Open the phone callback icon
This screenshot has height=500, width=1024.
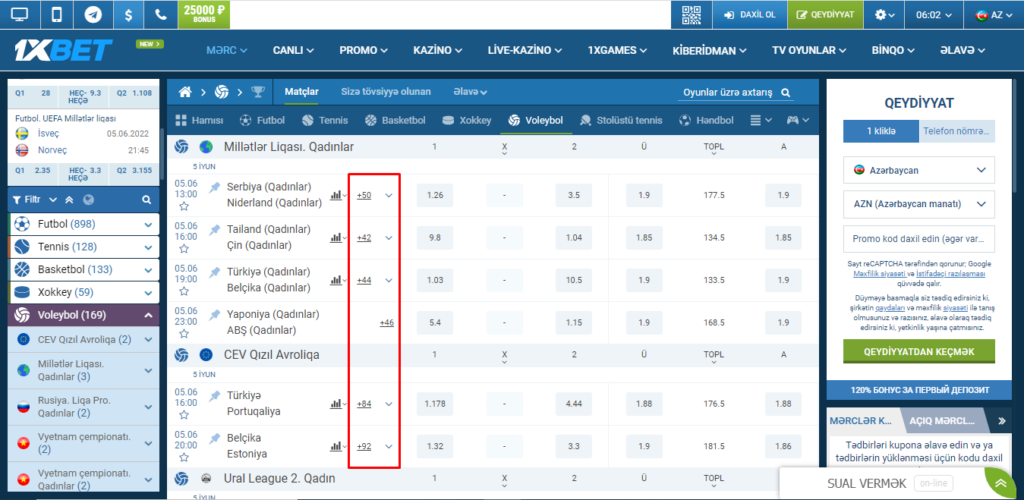coord(160,14)
